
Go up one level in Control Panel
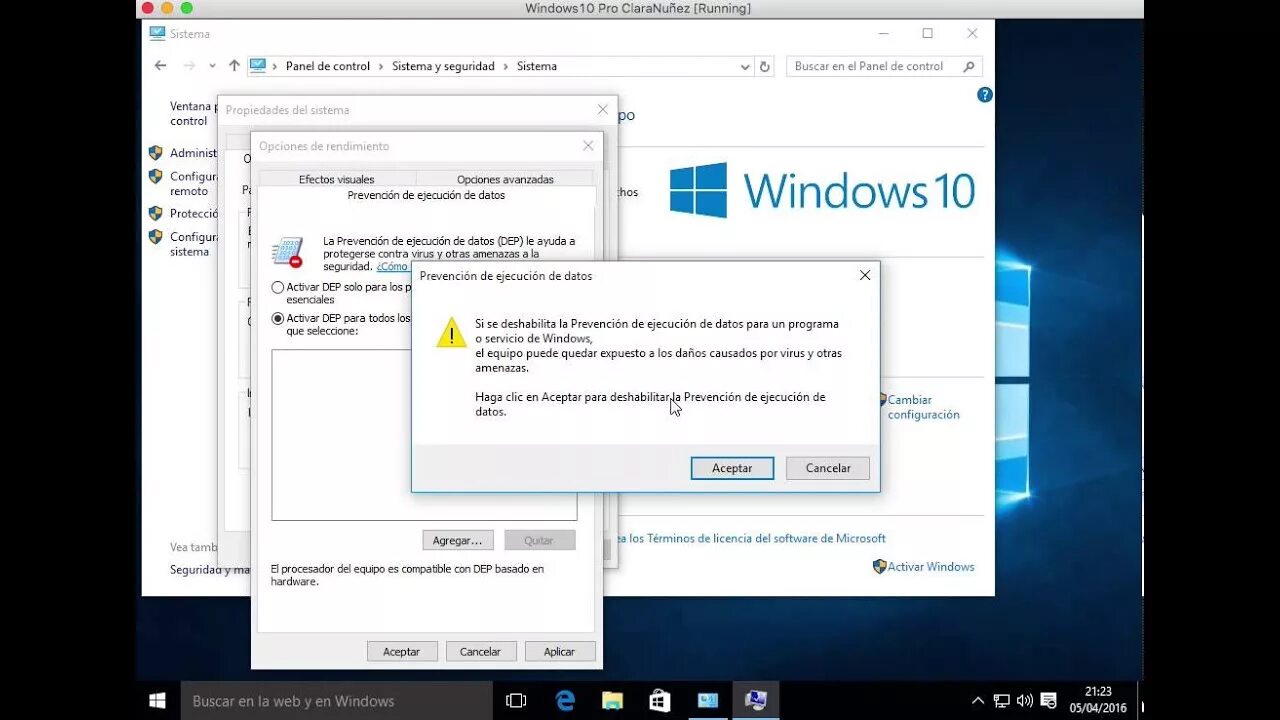[x=234, y=66]
